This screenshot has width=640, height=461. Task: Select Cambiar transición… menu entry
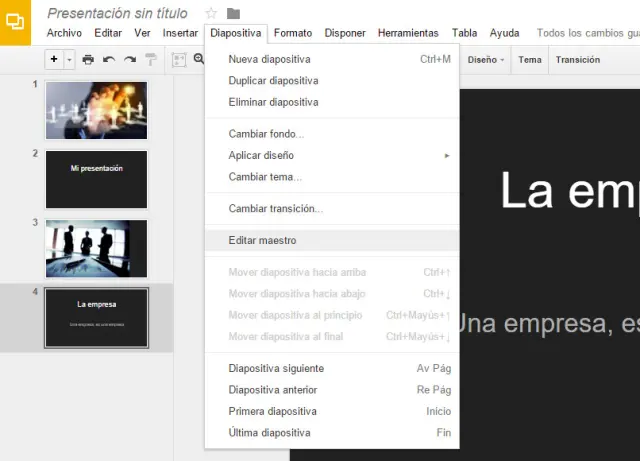pos(275,208)
